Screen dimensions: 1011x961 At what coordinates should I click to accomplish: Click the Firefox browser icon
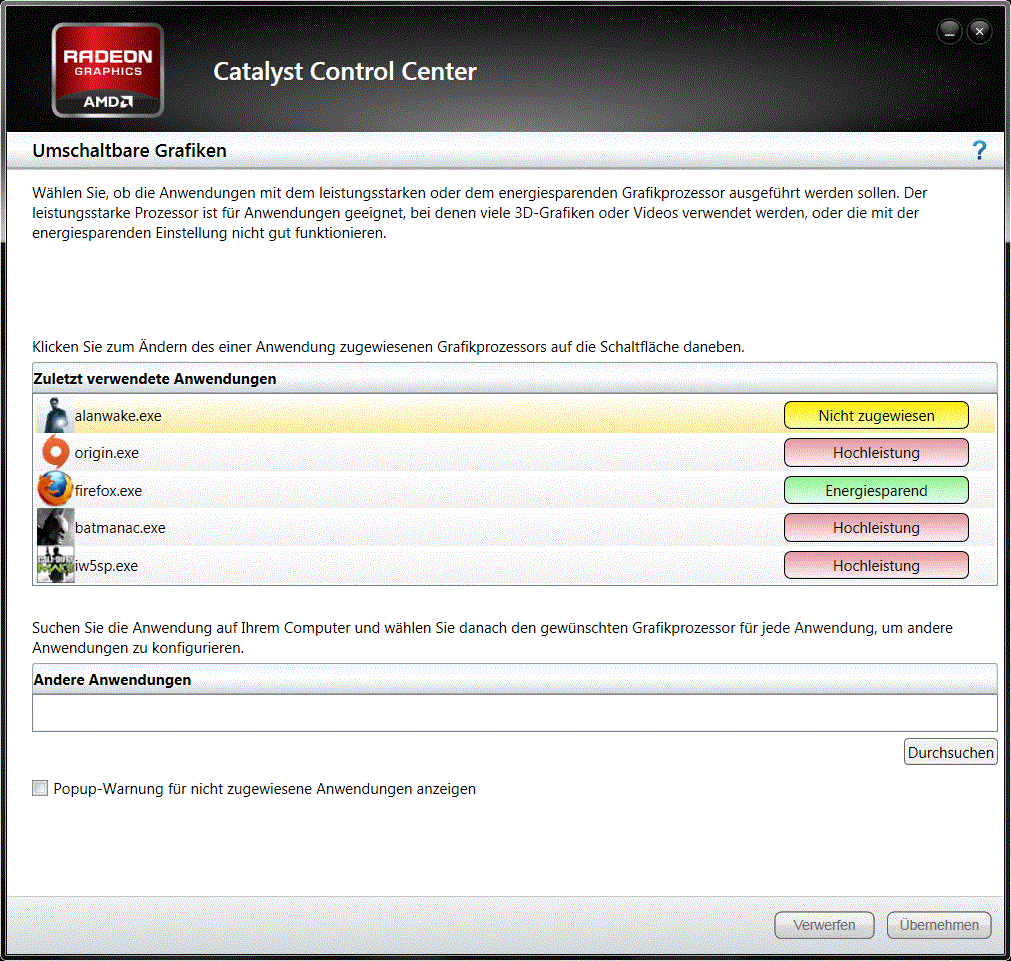[55, 490]
